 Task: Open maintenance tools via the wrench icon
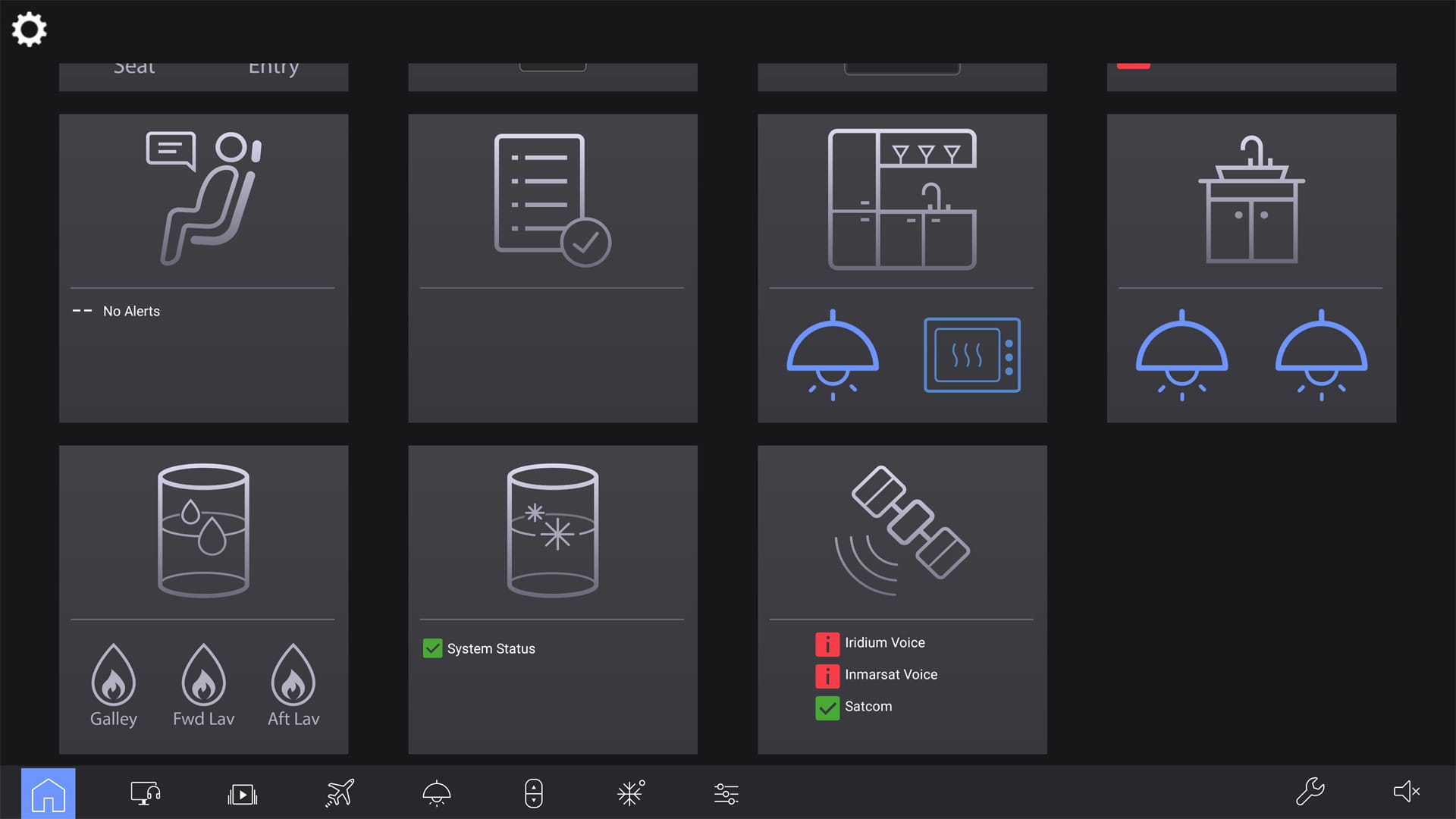tap(1310, 792)
